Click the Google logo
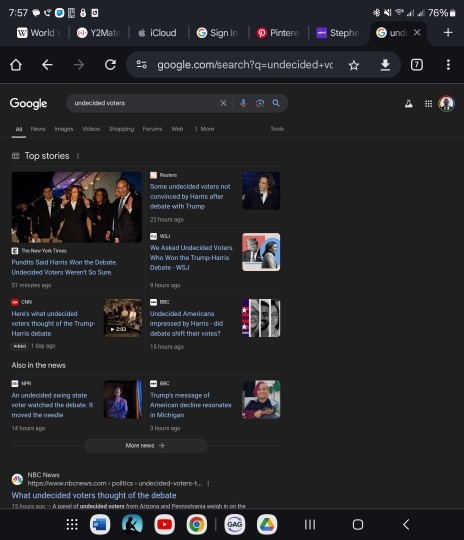 pyautogui.click(x=28, y=103)
